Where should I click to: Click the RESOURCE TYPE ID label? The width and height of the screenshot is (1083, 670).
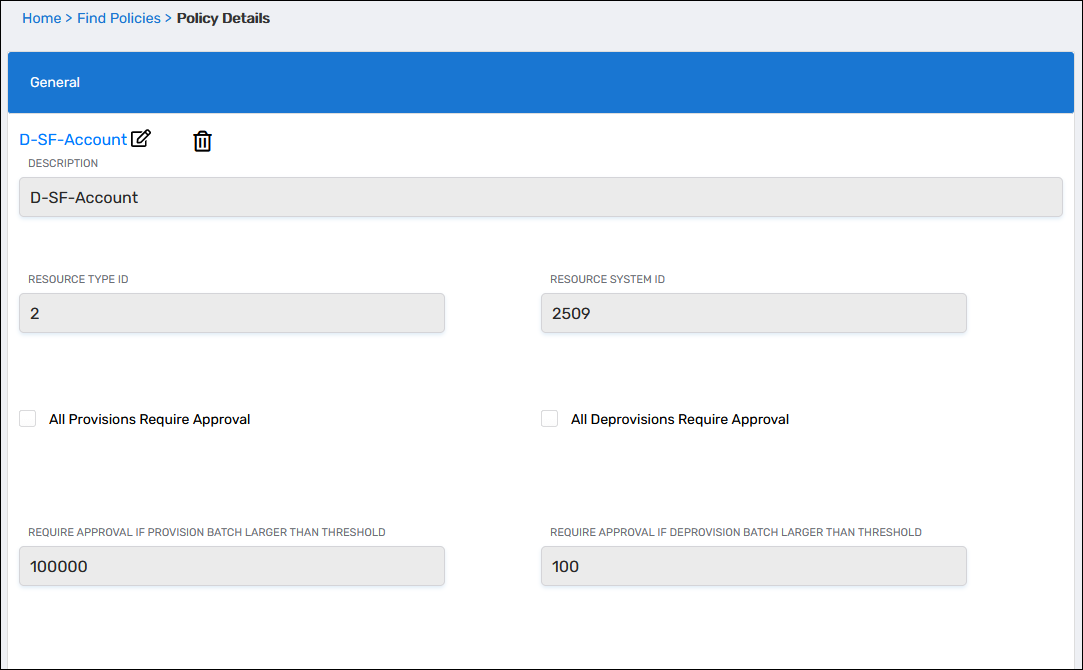78,279
